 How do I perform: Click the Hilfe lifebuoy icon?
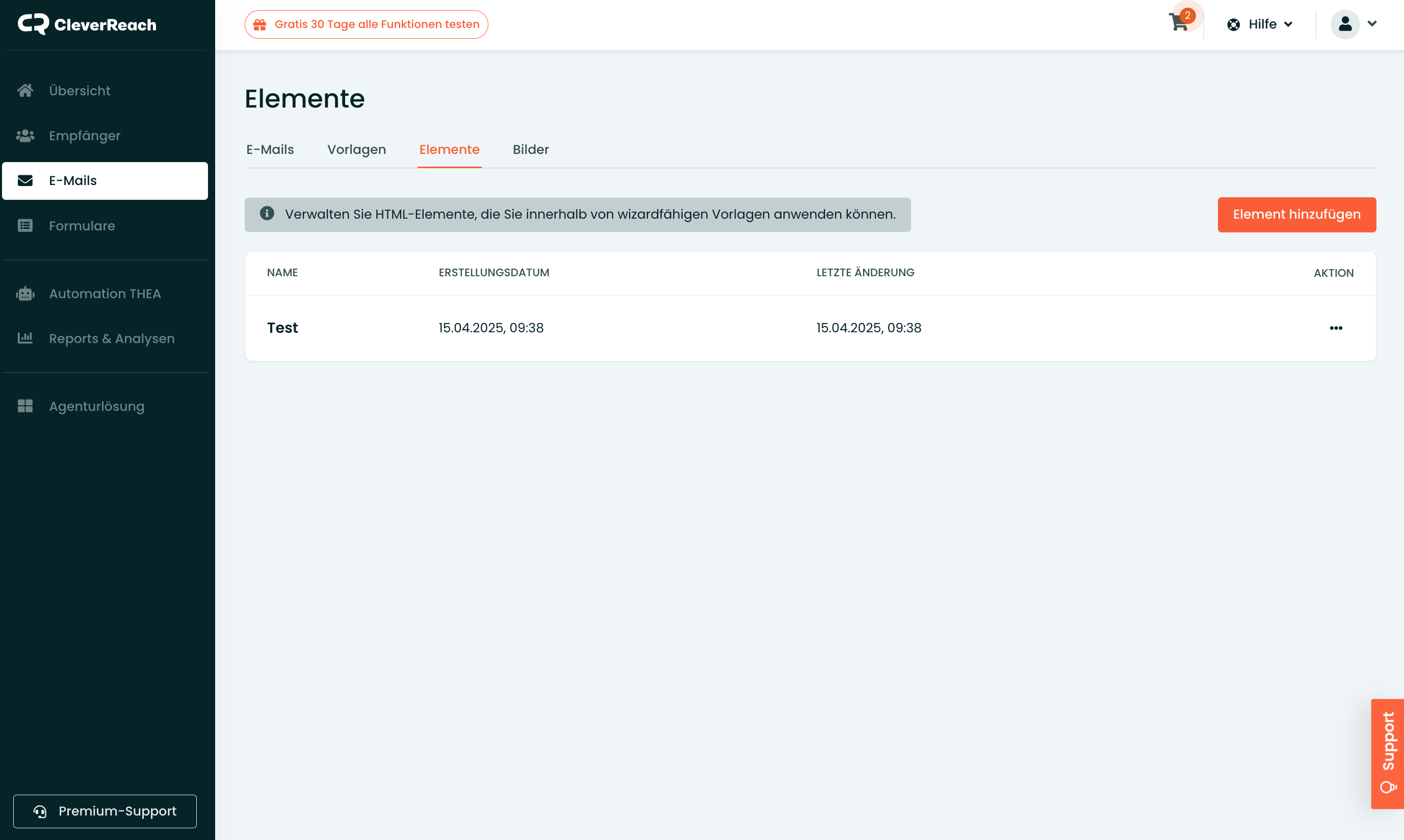(x=1233, y=24)
